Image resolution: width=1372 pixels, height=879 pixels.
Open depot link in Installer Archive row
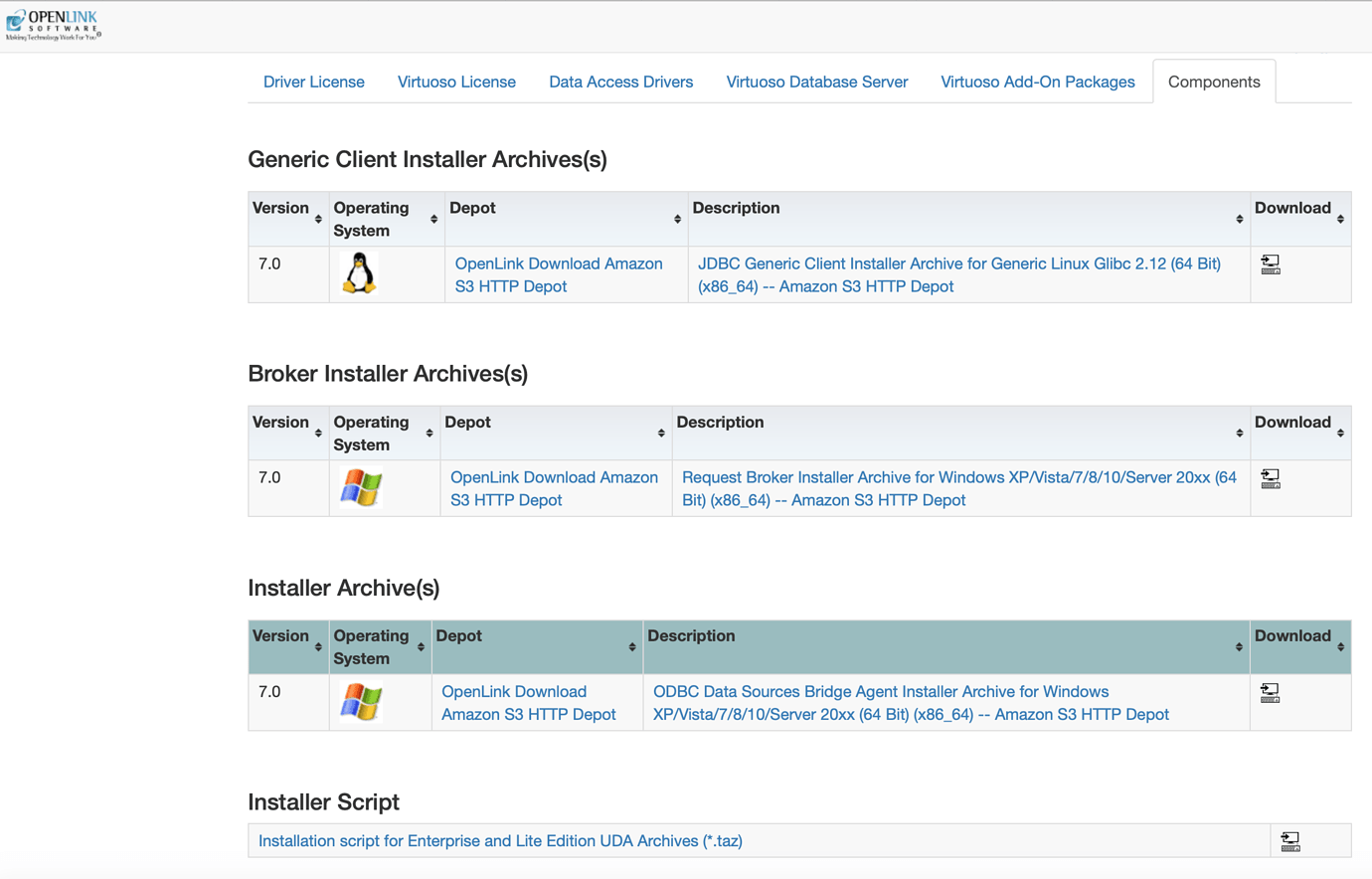click(x=528, y=702)
